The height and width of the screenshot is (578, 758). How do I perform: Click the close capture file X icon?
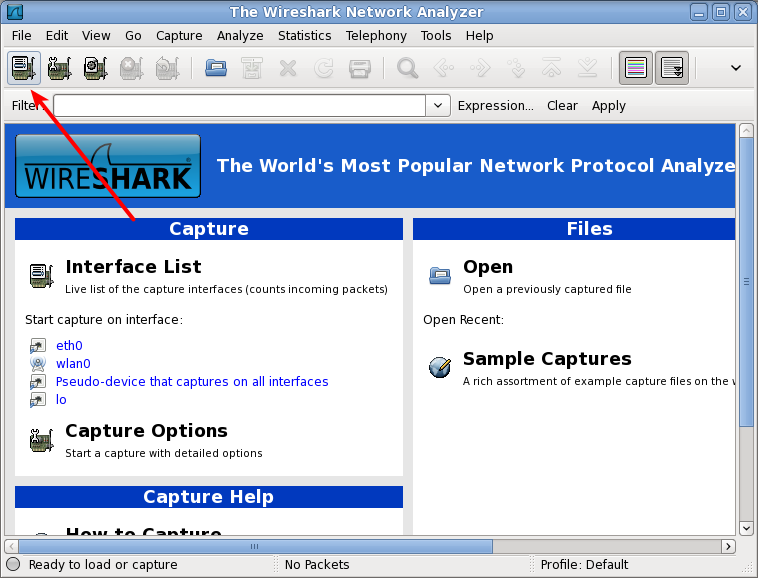[288, 68]
